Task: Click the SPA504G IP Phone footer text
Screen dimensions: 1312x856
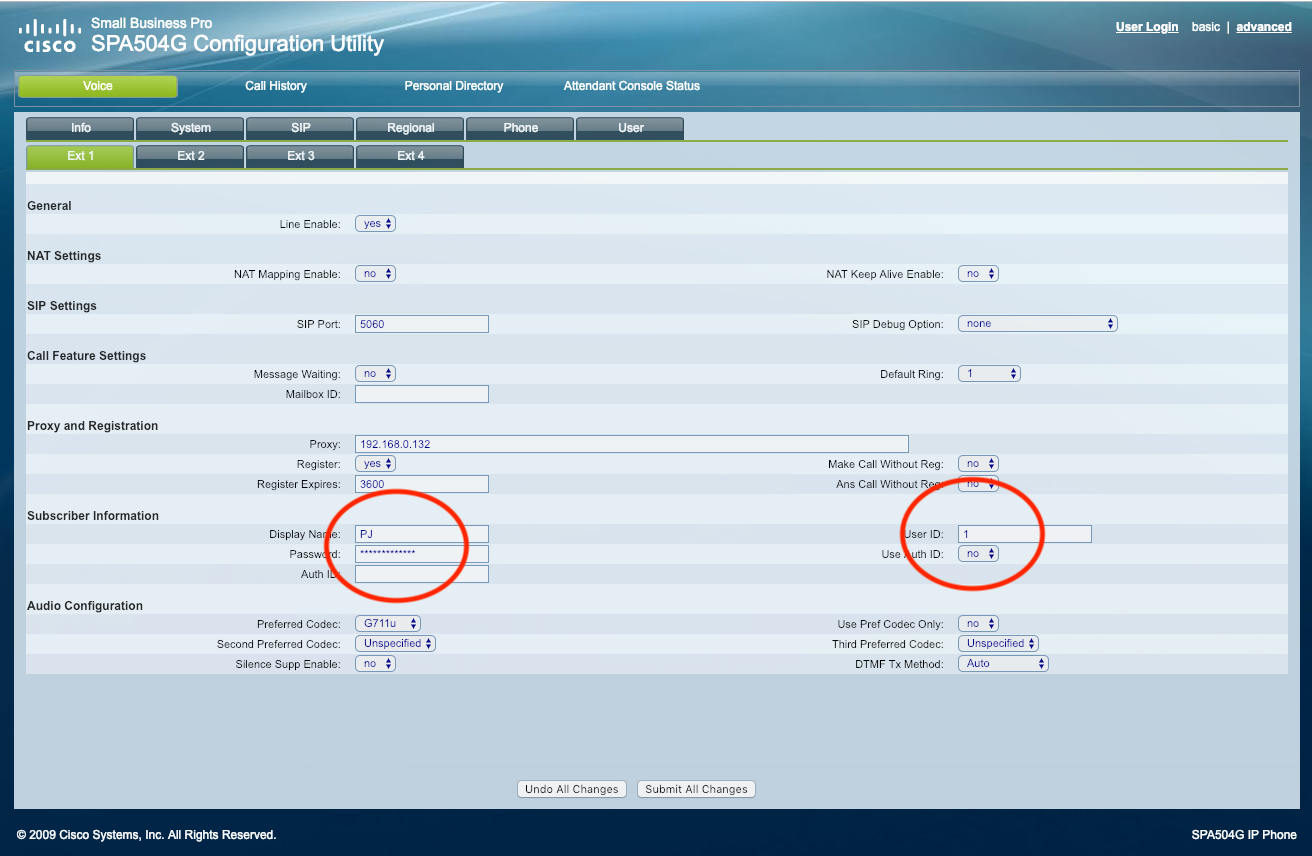Action: (x=1244, y=835)
